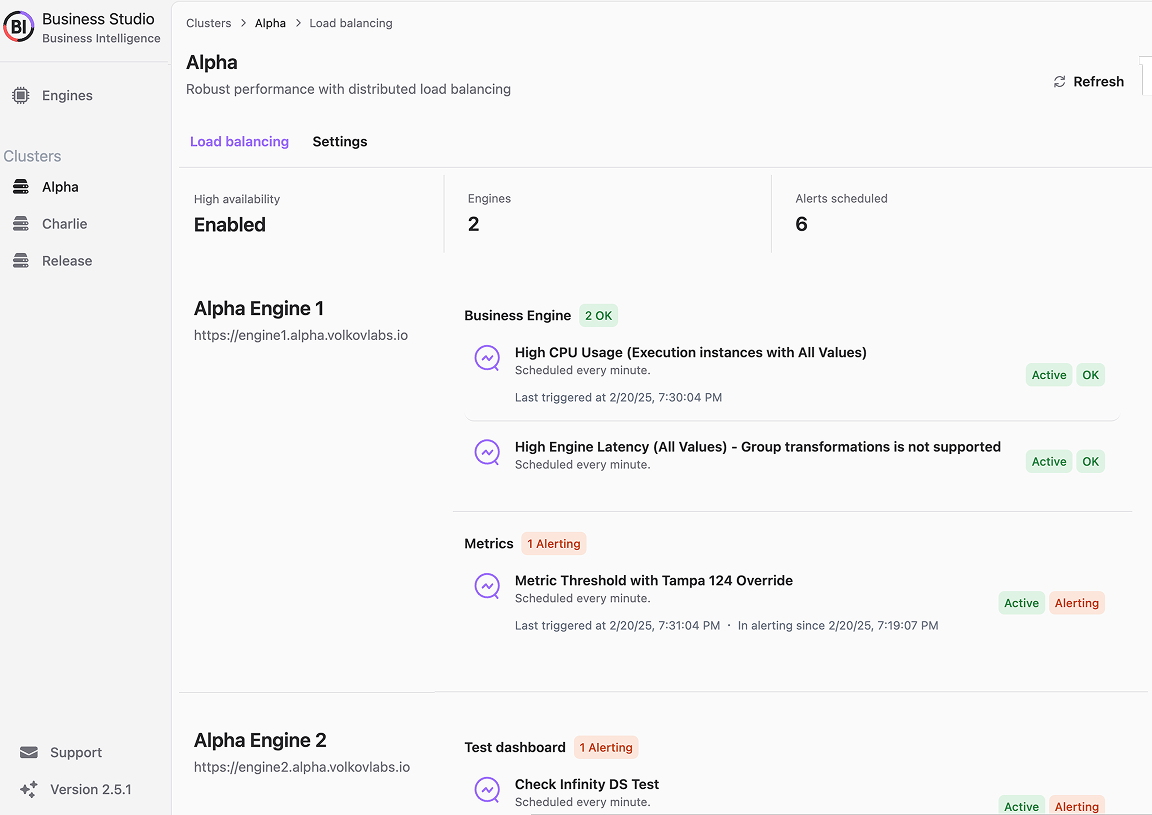Go to Clusters in the breadcrumb
Screen dimensions: 1152x815
(209, 24)
